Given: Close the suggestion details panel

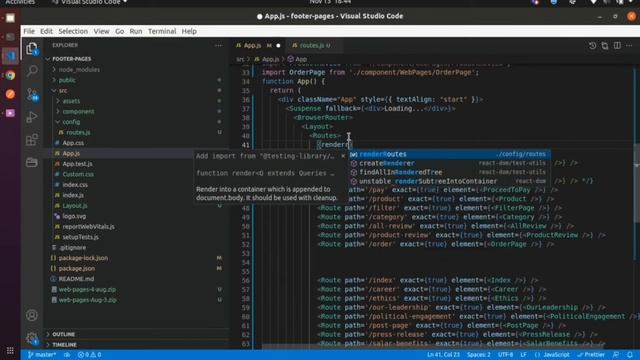Looking at the screenshot, I should (x=343, y=156).
